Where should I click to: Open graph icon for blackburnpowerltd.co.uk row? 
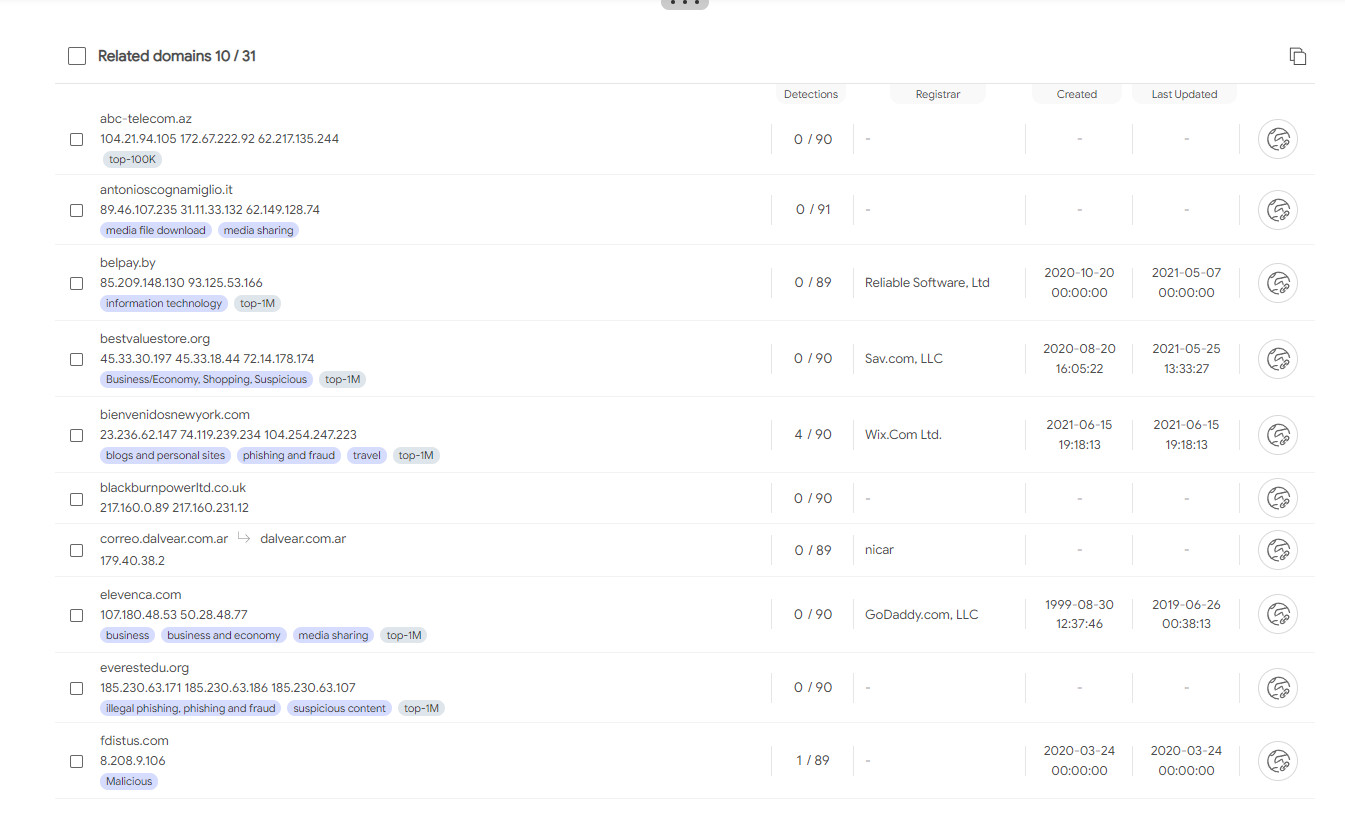point(1277,498)
